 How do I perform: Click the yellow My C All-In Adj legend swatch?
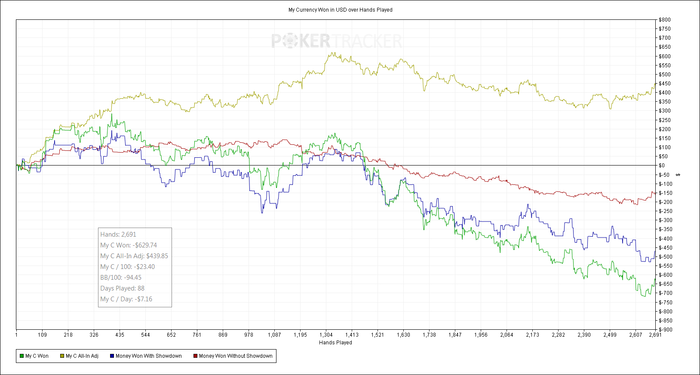pyautogui.click(x=62, y=356)
